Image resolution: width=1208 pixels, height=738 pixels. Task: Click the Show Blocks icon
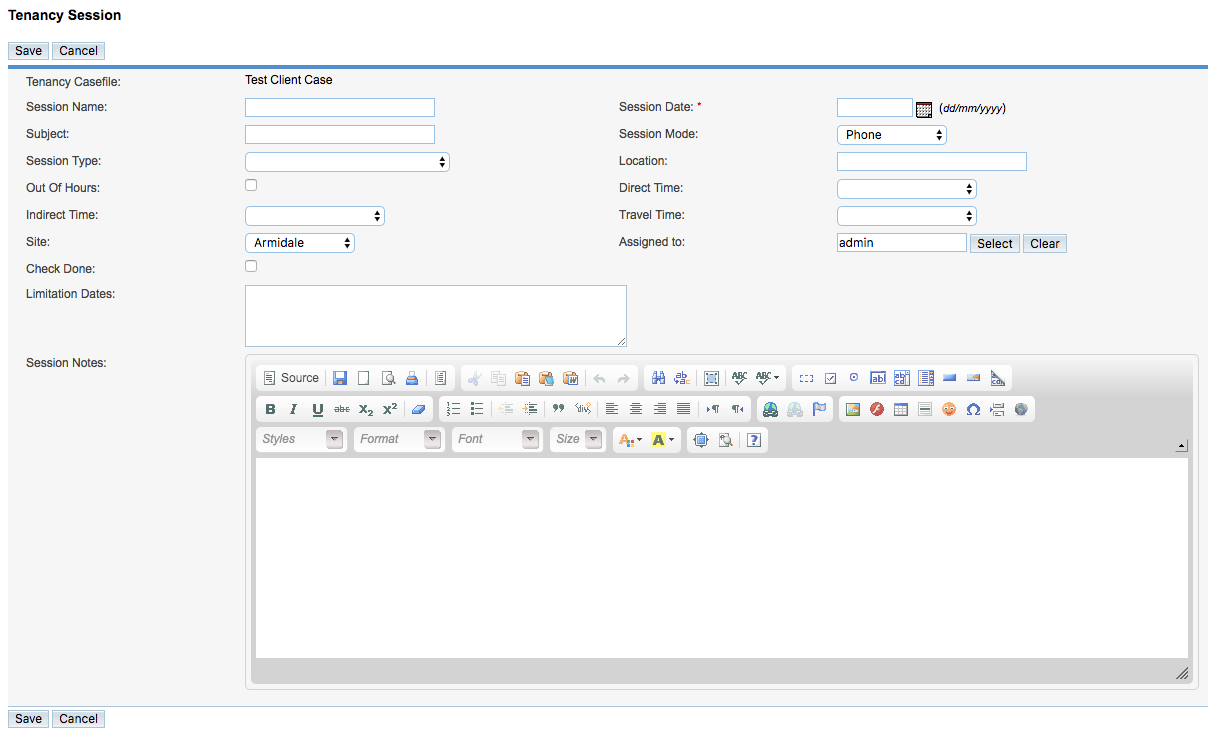tap(725, 440)
